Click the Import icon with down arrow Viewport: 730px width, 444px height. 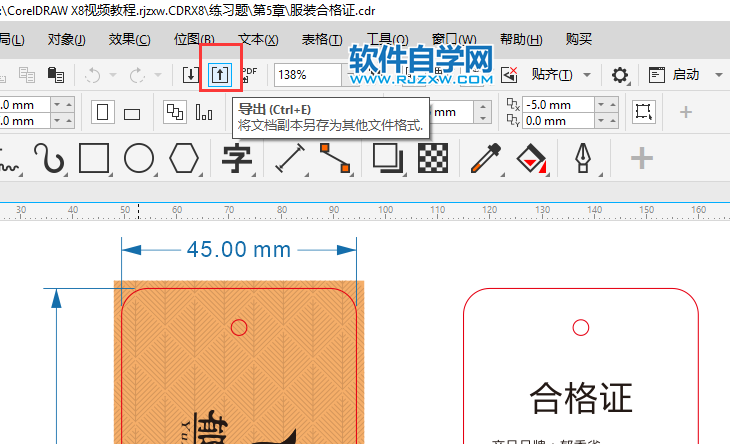pyautogui.click(x=191, y=75)
